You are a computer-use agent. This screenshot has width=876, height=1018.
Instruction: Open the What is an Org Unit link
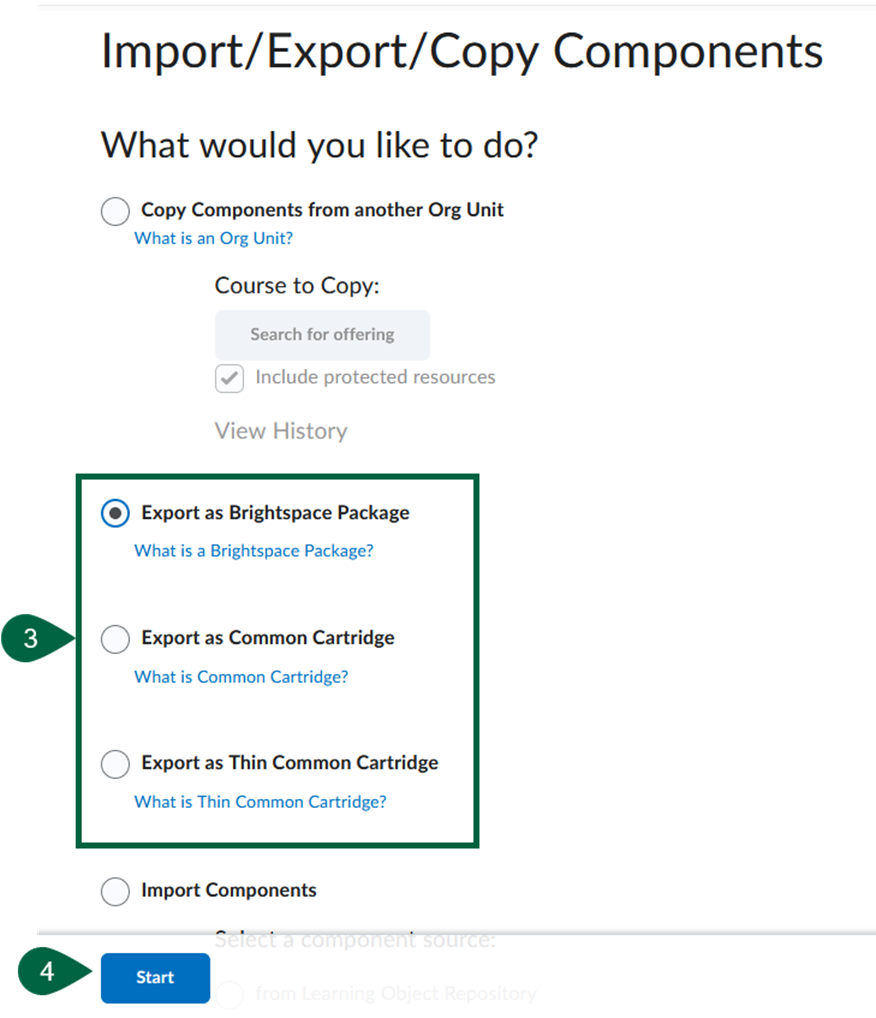213,238
